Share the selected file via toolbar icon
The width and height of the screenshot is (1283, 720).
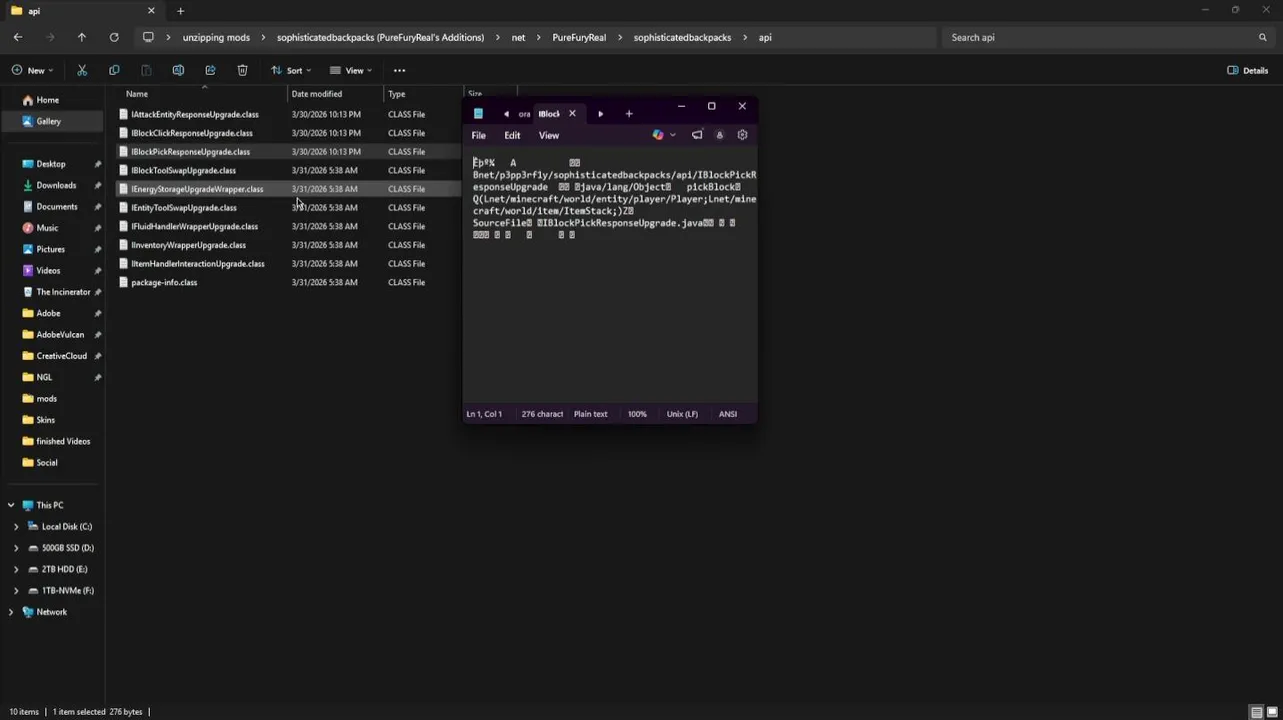(x=210, y=70)
